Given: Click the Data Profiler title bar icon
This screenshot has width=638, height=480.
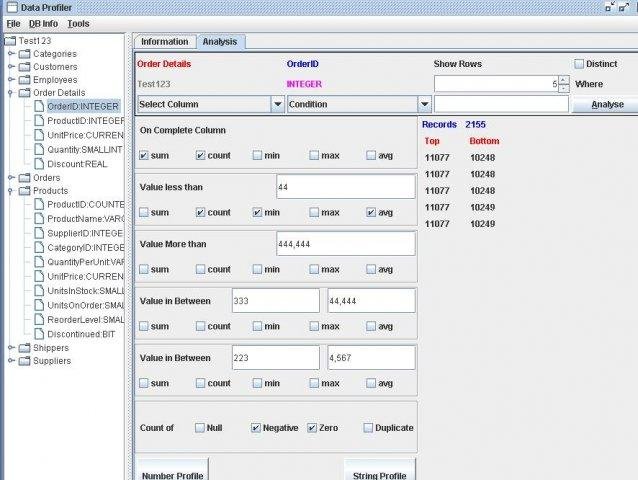Looking at the screenshot, I should click(x=12, y=7).
